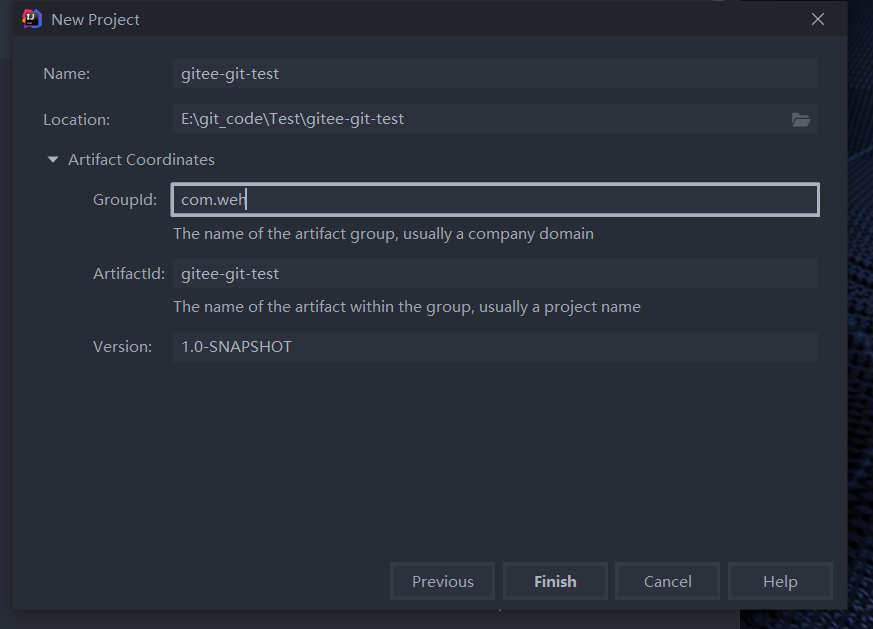The height and width of the screenshot is (629, 873).
Task: Click the IntelliJ IDEA logo icon in title bar
Action: click(32, 19)
